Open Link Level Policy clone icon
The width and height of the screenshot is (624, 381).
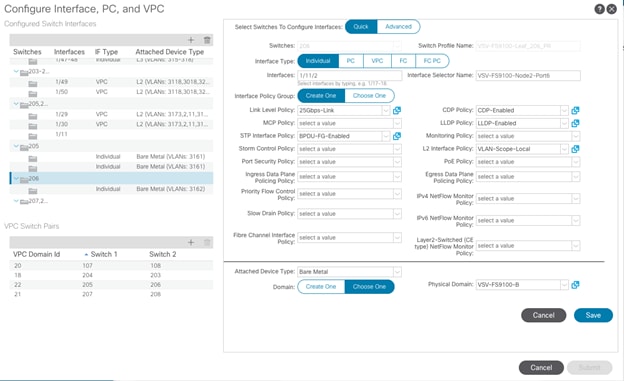397,110
